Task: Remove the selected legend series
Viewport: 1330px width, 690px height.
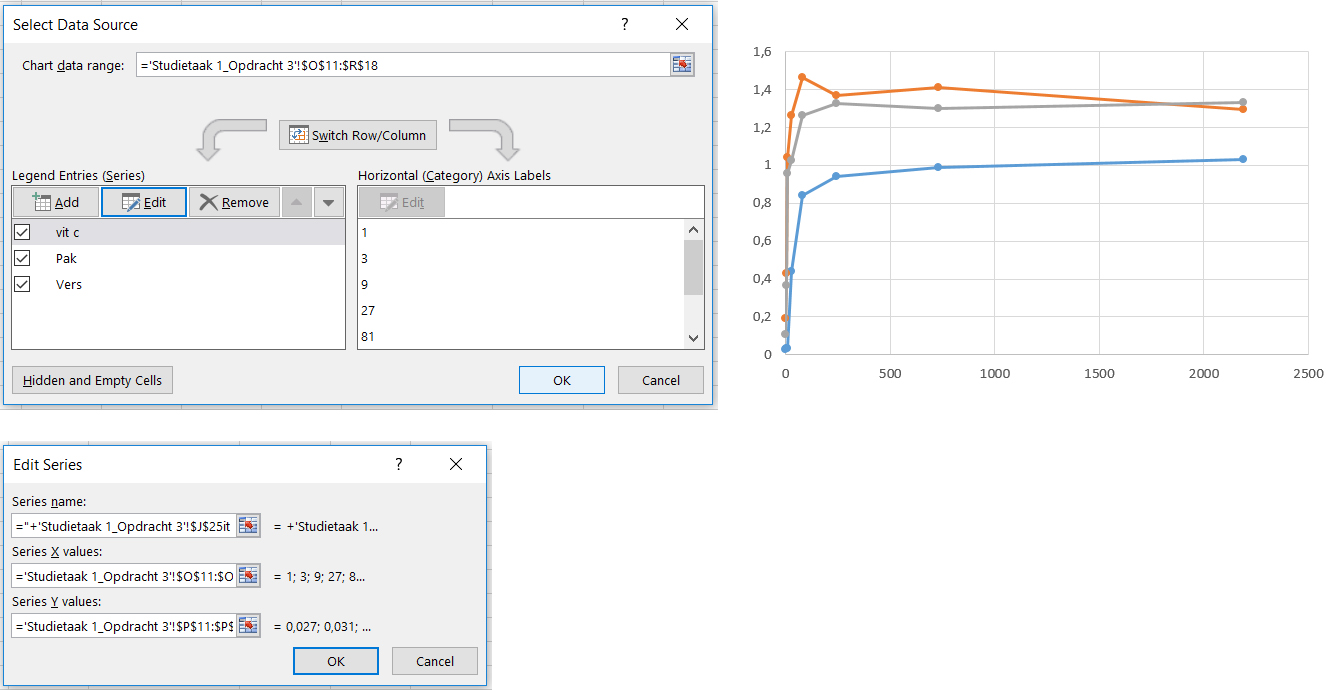Action: click(x=234, y=202)
